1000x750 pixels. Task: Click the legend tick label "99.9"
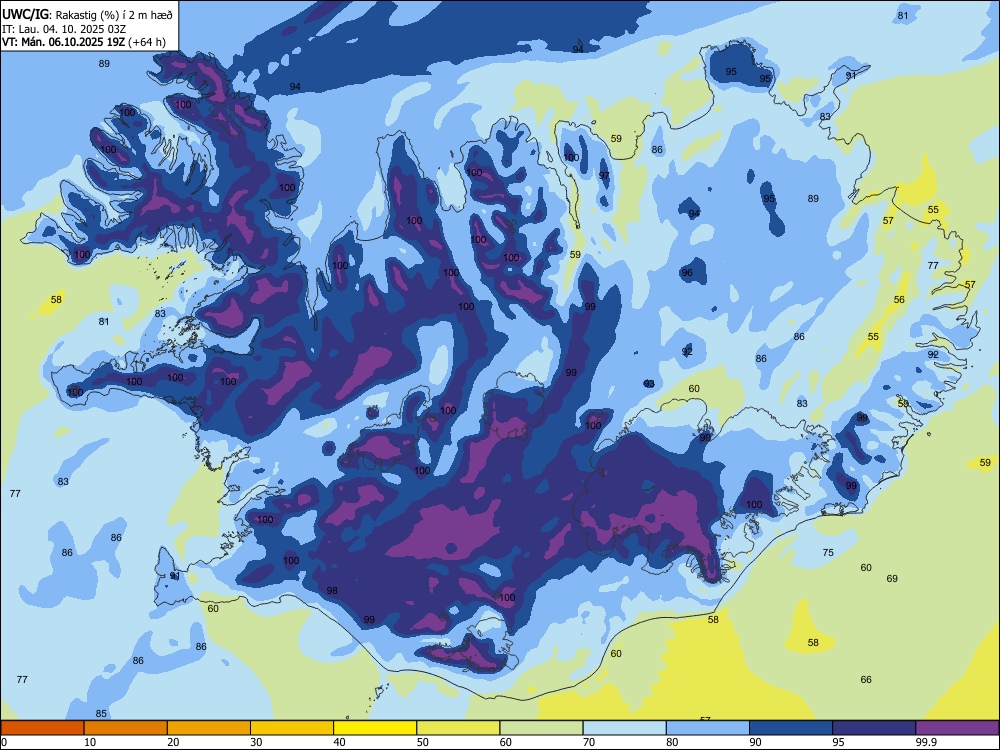(925, 742)
